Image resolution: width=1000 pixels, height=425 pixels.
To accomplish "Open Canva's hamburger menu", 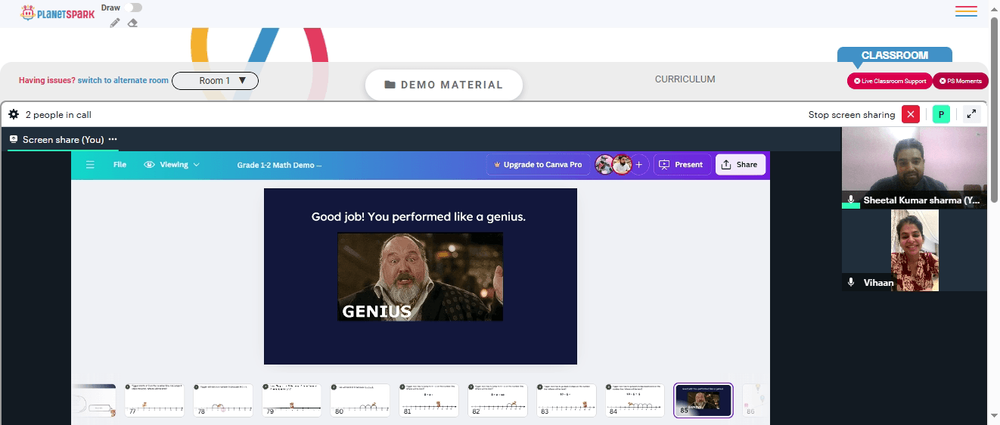I will [x=90, y=165].
